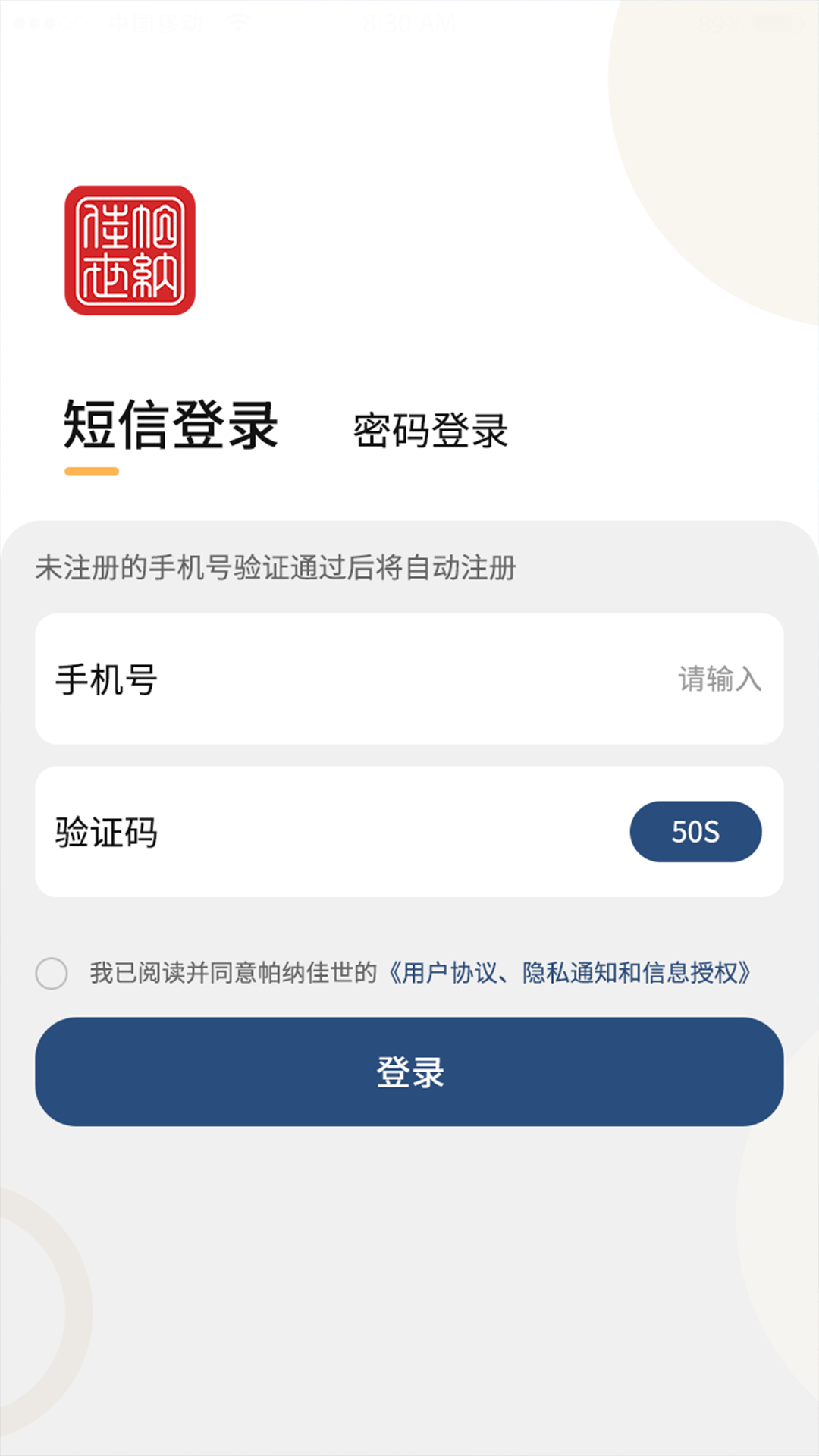Click the 请输入 phone number placeholder
Image resolution: width=819 pixels, height=1456 pixels.
coord(719,679)
